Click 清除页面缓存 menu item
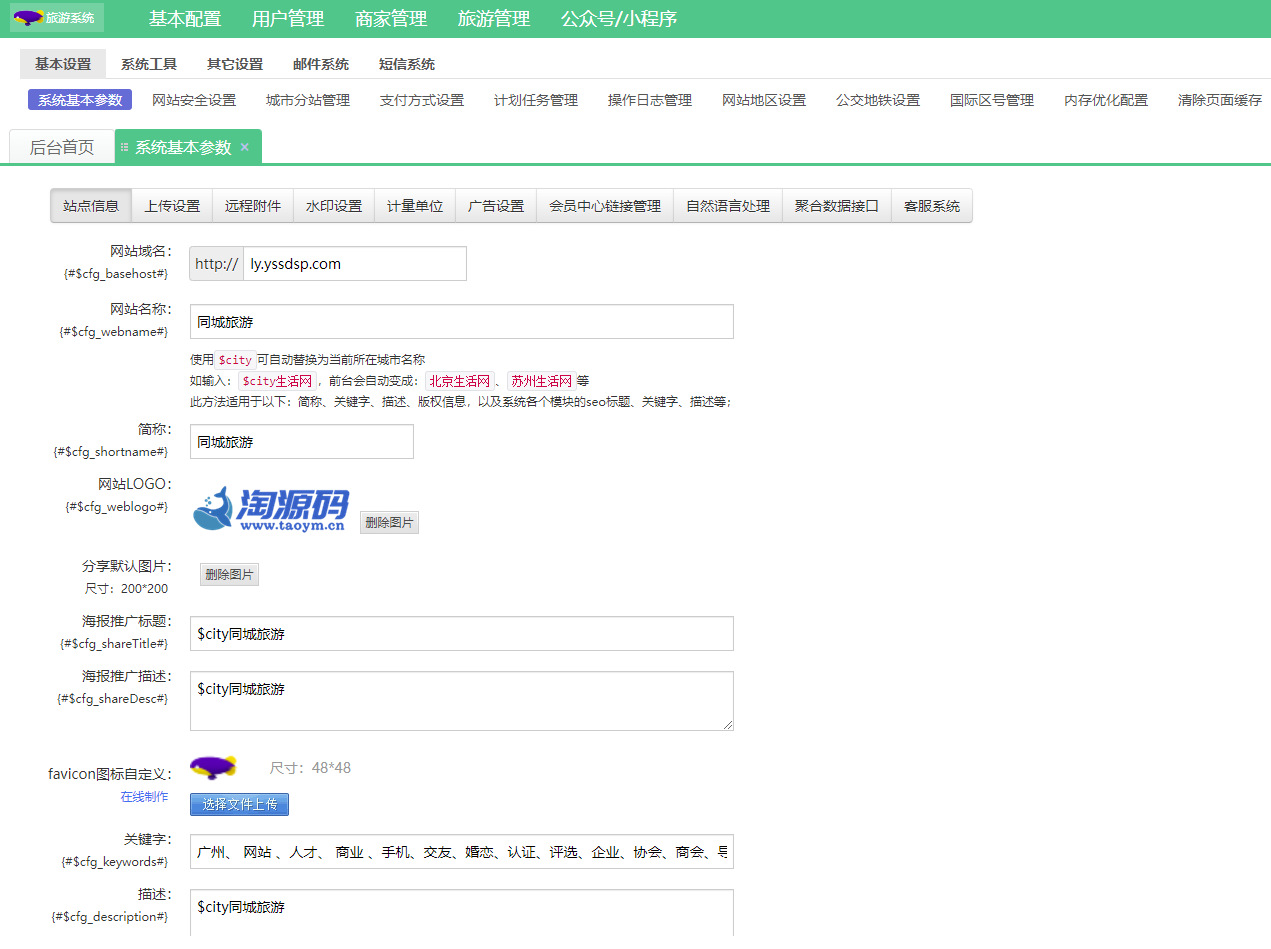 [x=1220, y=100]
